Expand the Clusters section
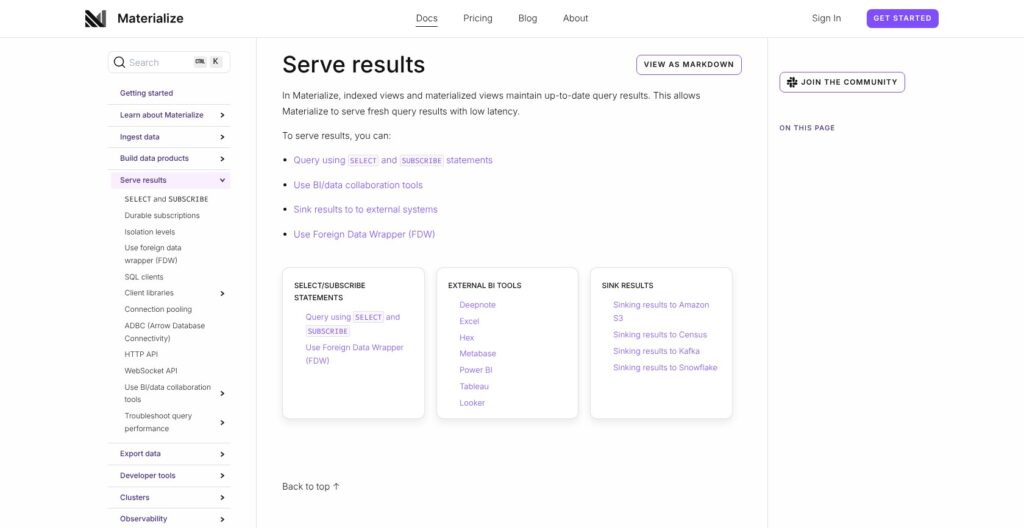Screen dimensions: 1024x528 click(x=223, y=498)
